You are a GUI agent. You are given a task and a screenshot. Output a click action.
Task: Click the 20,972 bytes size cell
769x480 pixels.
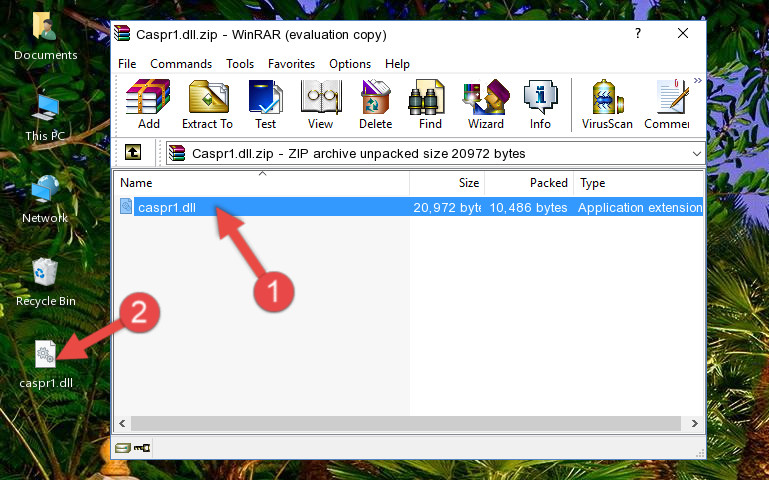(447, 207)
